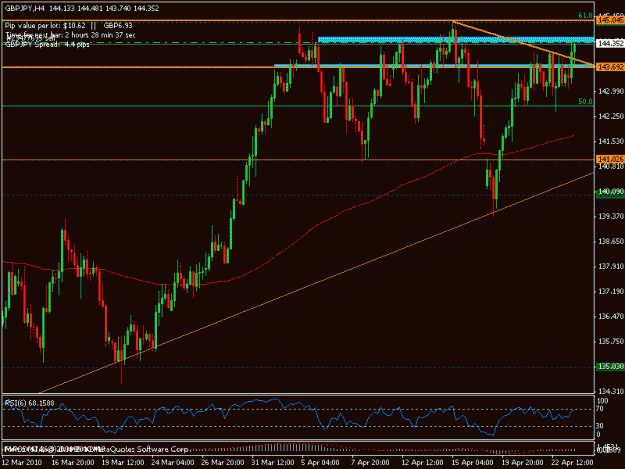Select the current price tag 144.352
This screenshot has width=625, height=469.
[x=610, y=43]
